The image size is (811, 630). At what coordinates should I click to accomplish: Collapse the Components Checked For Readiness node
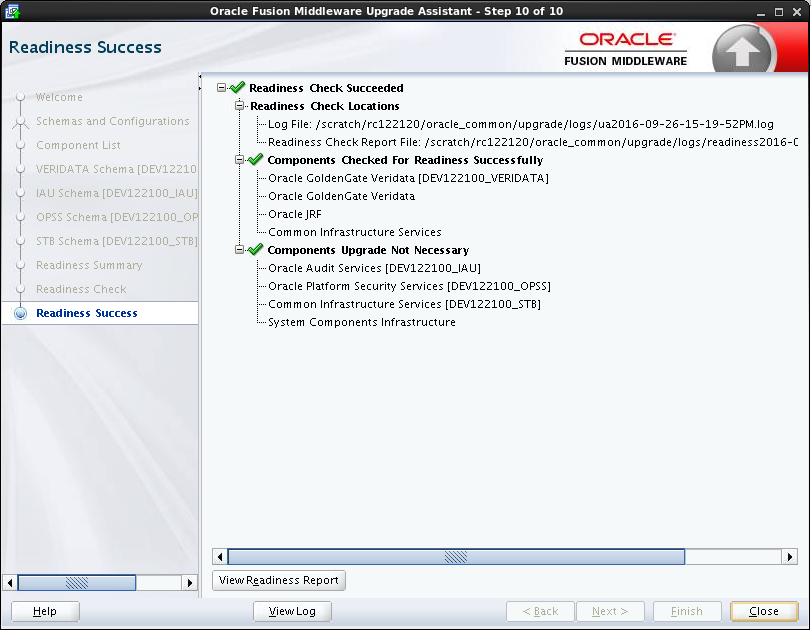tap(239, 159)
